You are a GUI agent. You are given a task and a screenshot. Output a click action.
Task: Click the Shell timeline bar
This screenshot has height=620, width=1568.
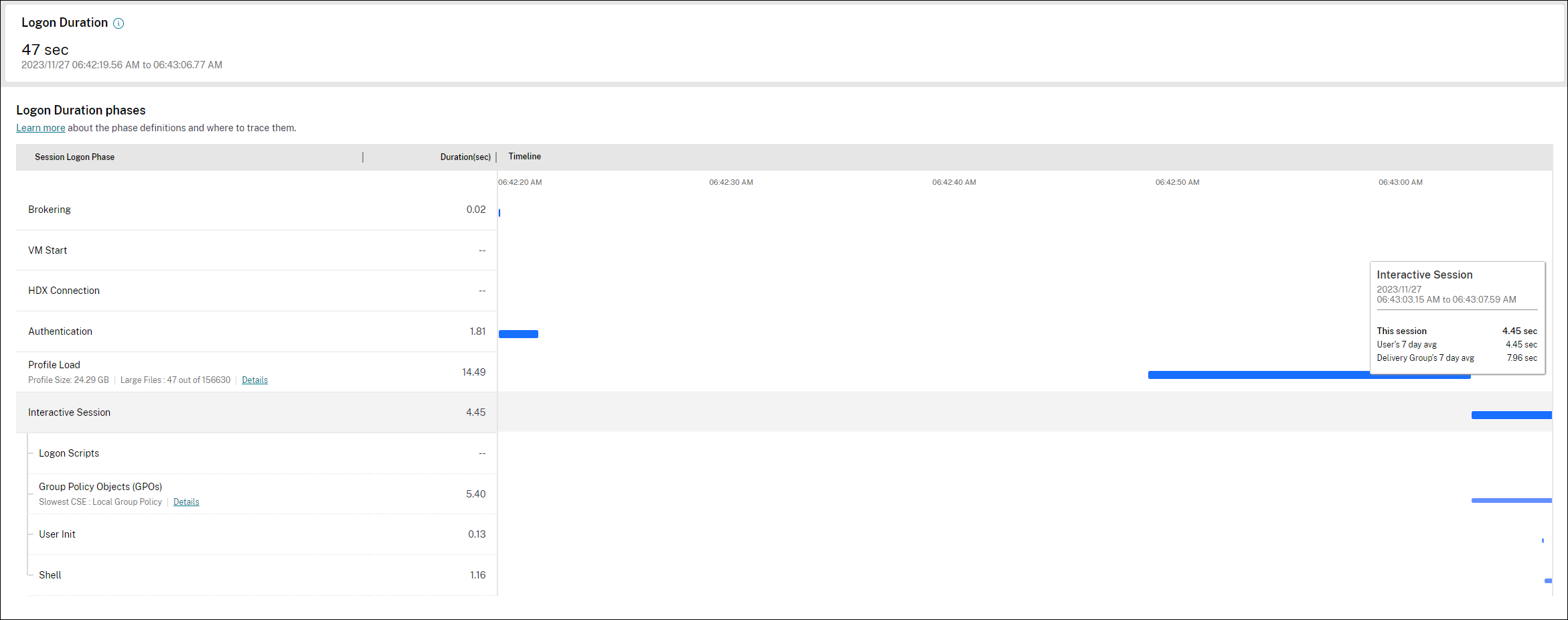[x=1548, y=580]
